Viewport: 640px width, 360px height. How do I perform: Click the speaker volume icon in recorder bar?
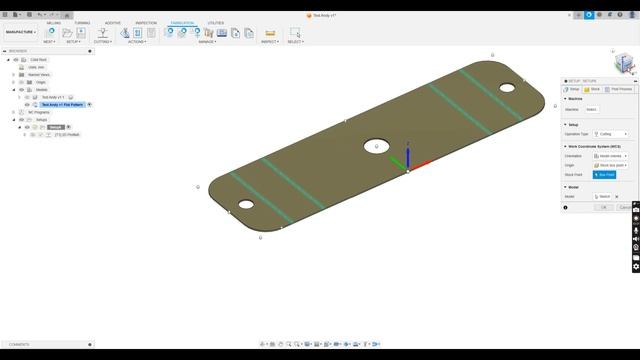point(636,239)
